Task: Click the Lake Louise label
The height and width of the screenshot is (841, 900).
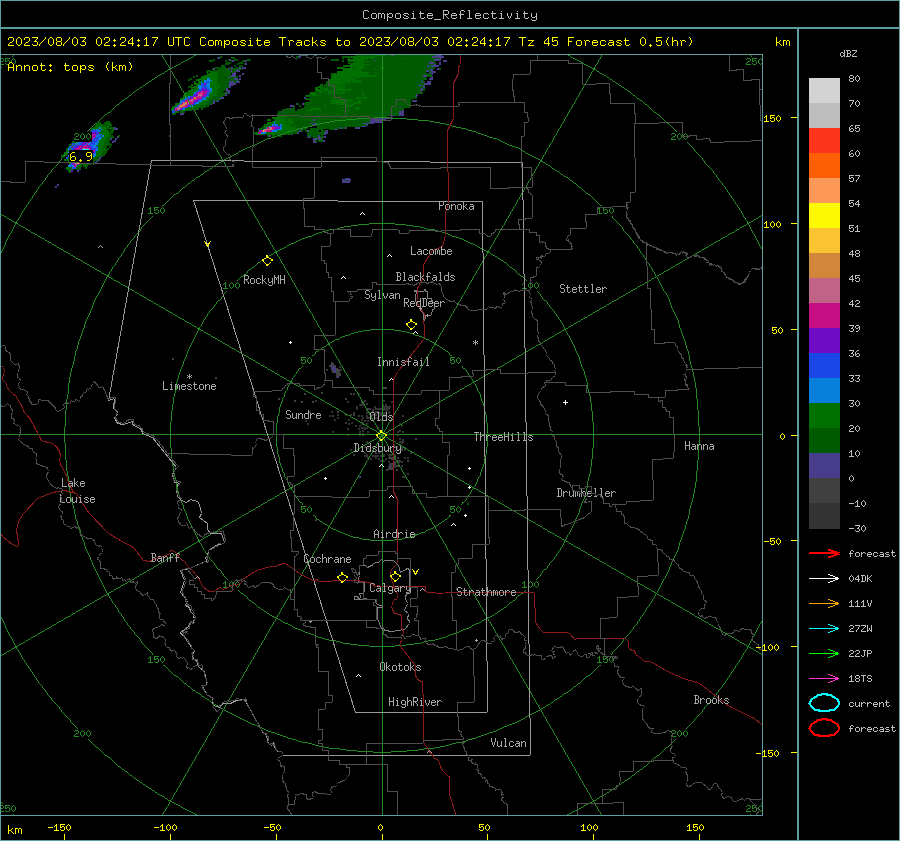Action: tap(77, 491)
